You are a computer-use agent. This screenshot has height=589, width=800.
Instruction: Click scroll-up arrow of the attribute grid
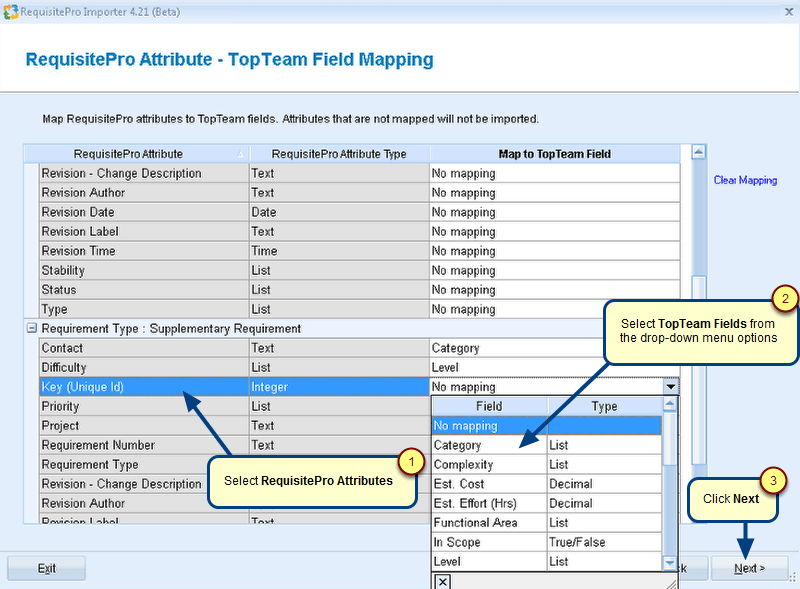click(x=698, y=153)
